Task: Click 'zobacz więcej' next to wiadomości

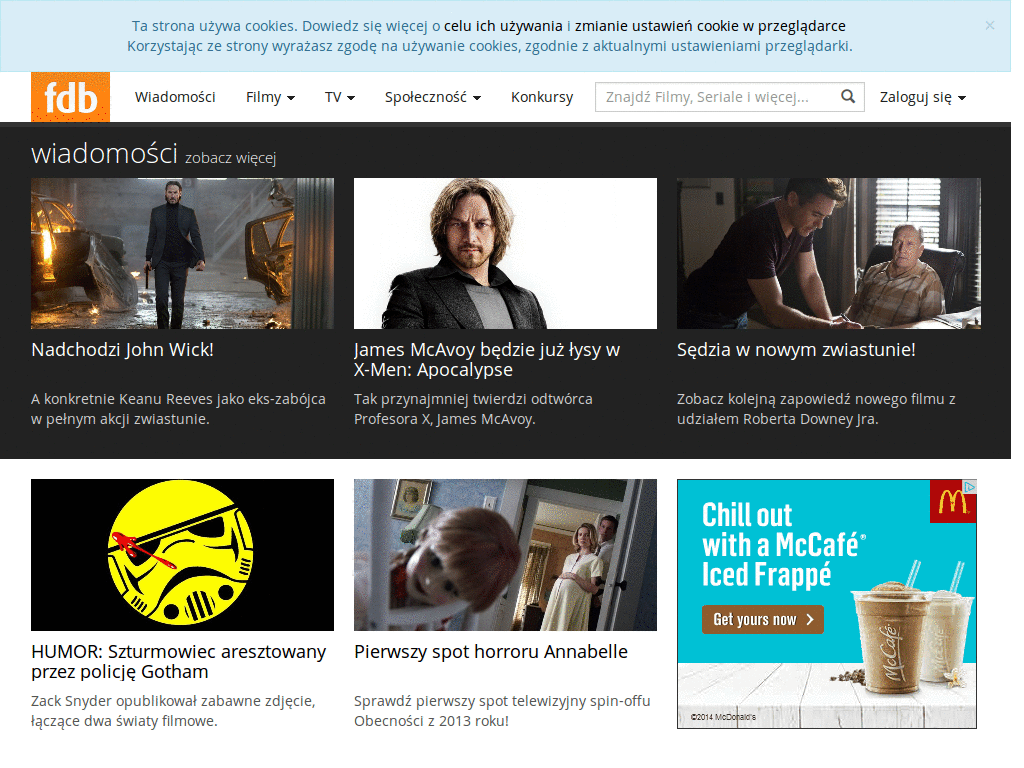Action: pos(231,158)
